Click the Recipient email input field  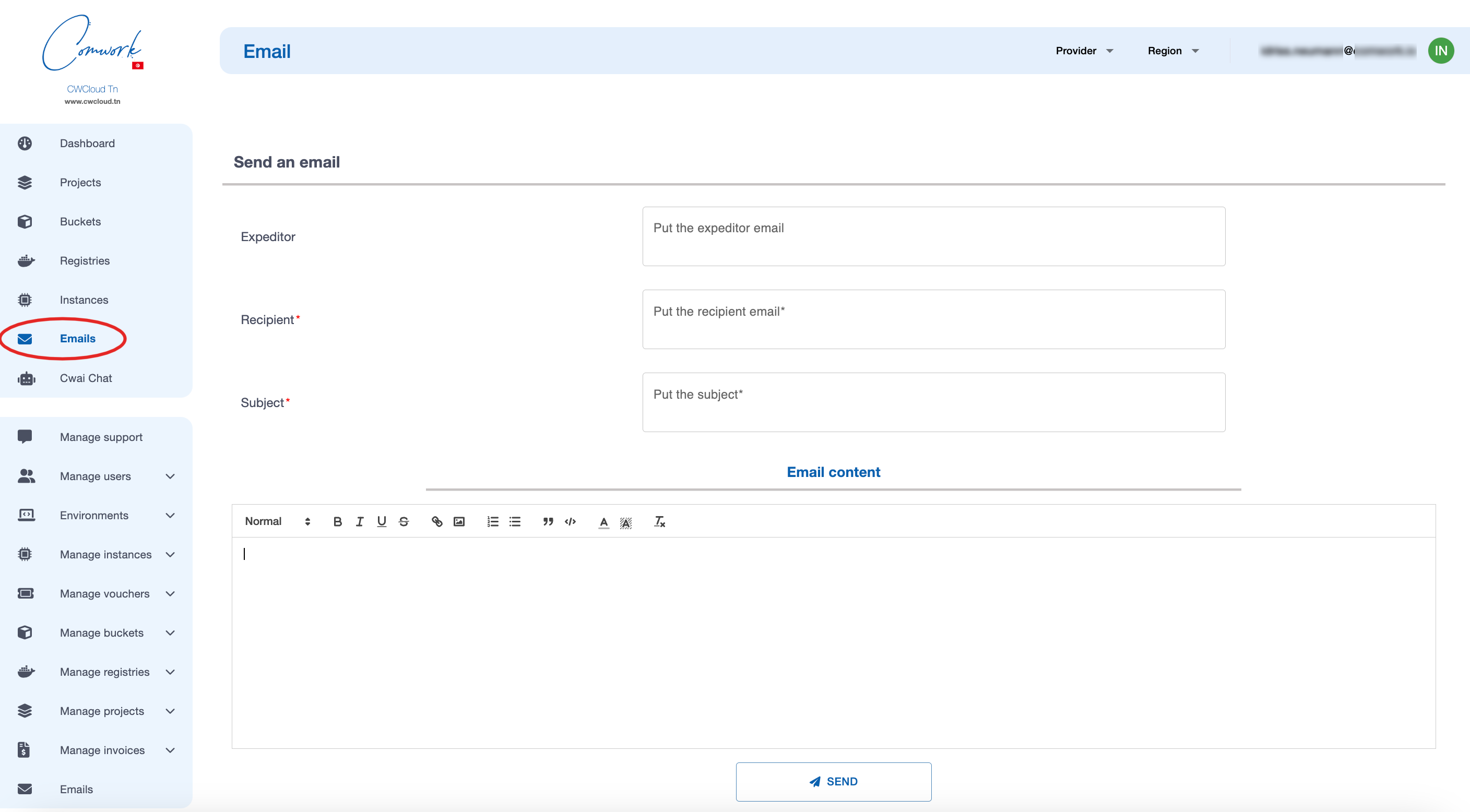934,319
